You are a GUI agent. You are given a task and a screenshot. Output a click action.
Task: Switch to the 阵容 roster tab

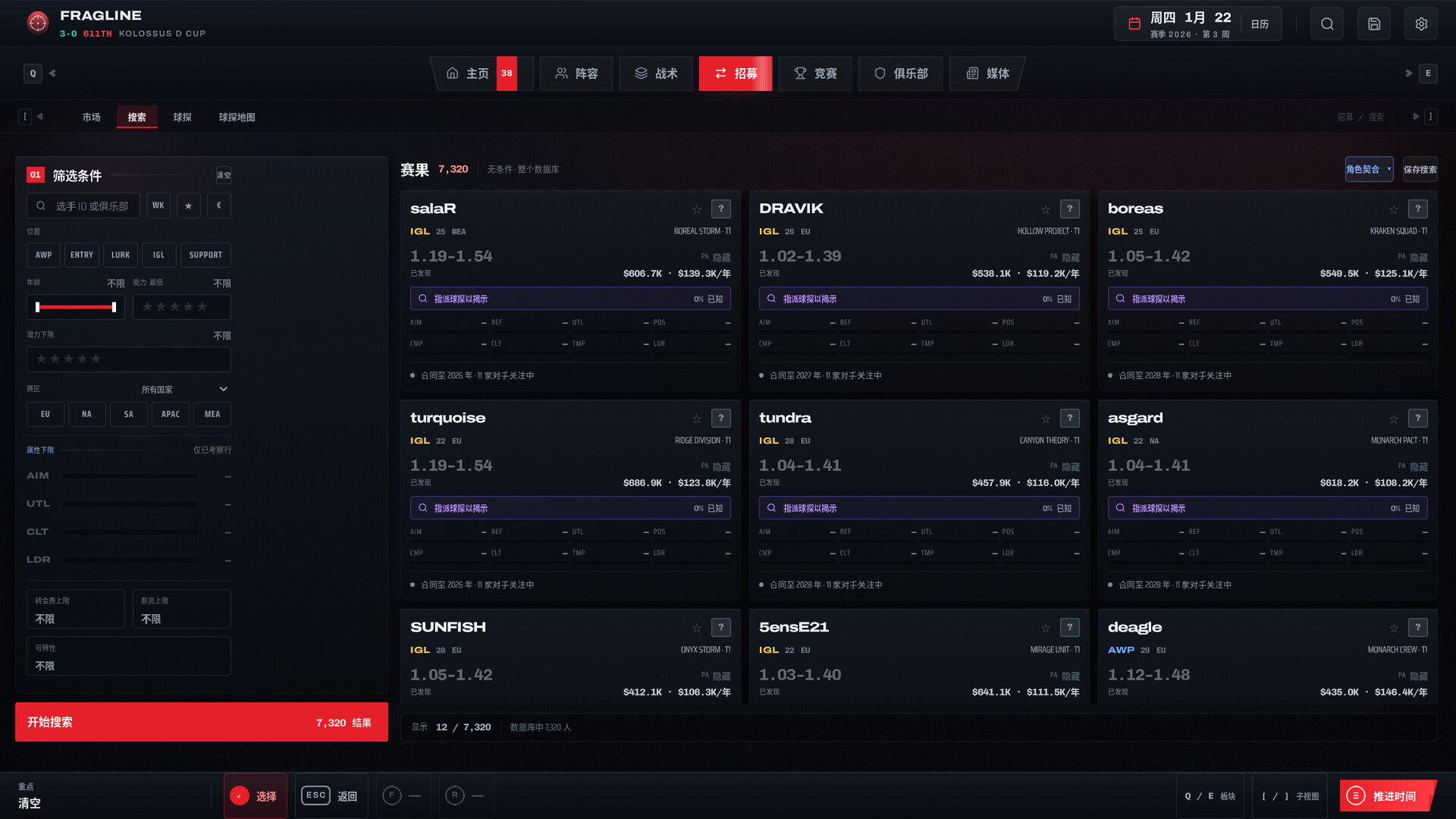point(576,74)
